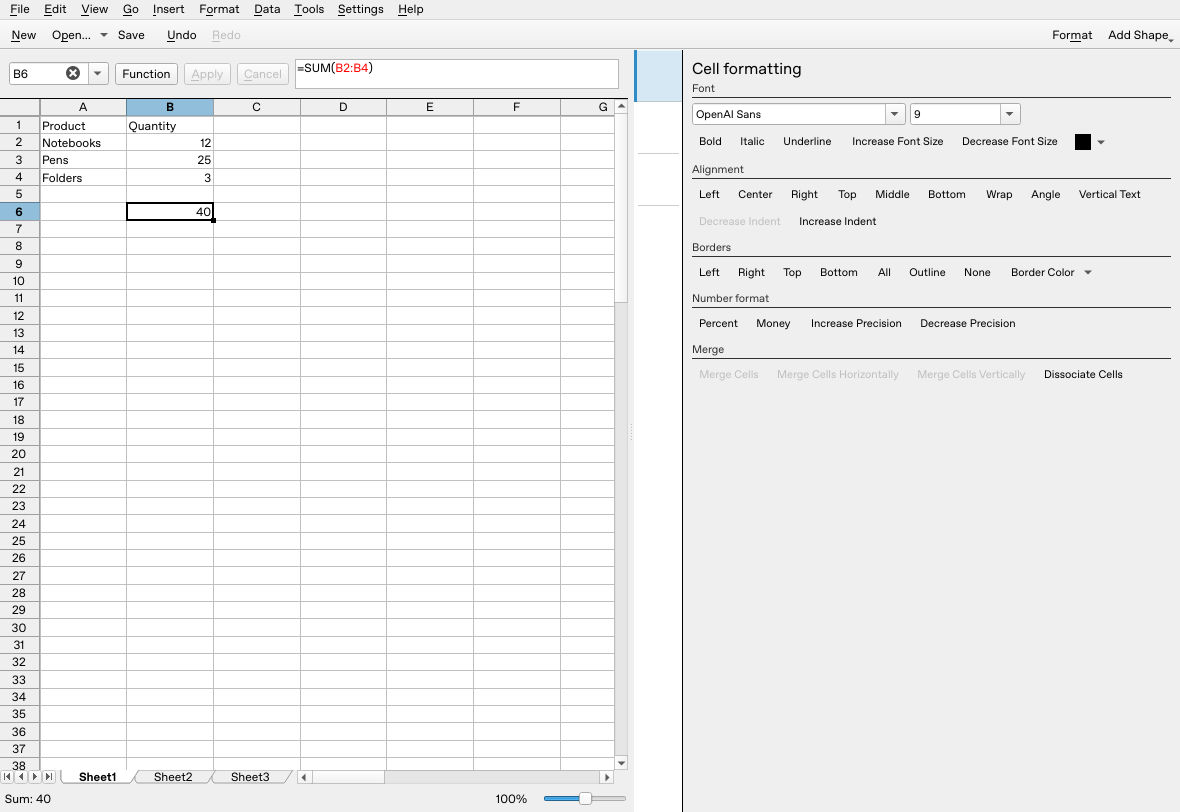
Task: Open the Add Shape dropdown
Action: click(x=1139, y=35)
